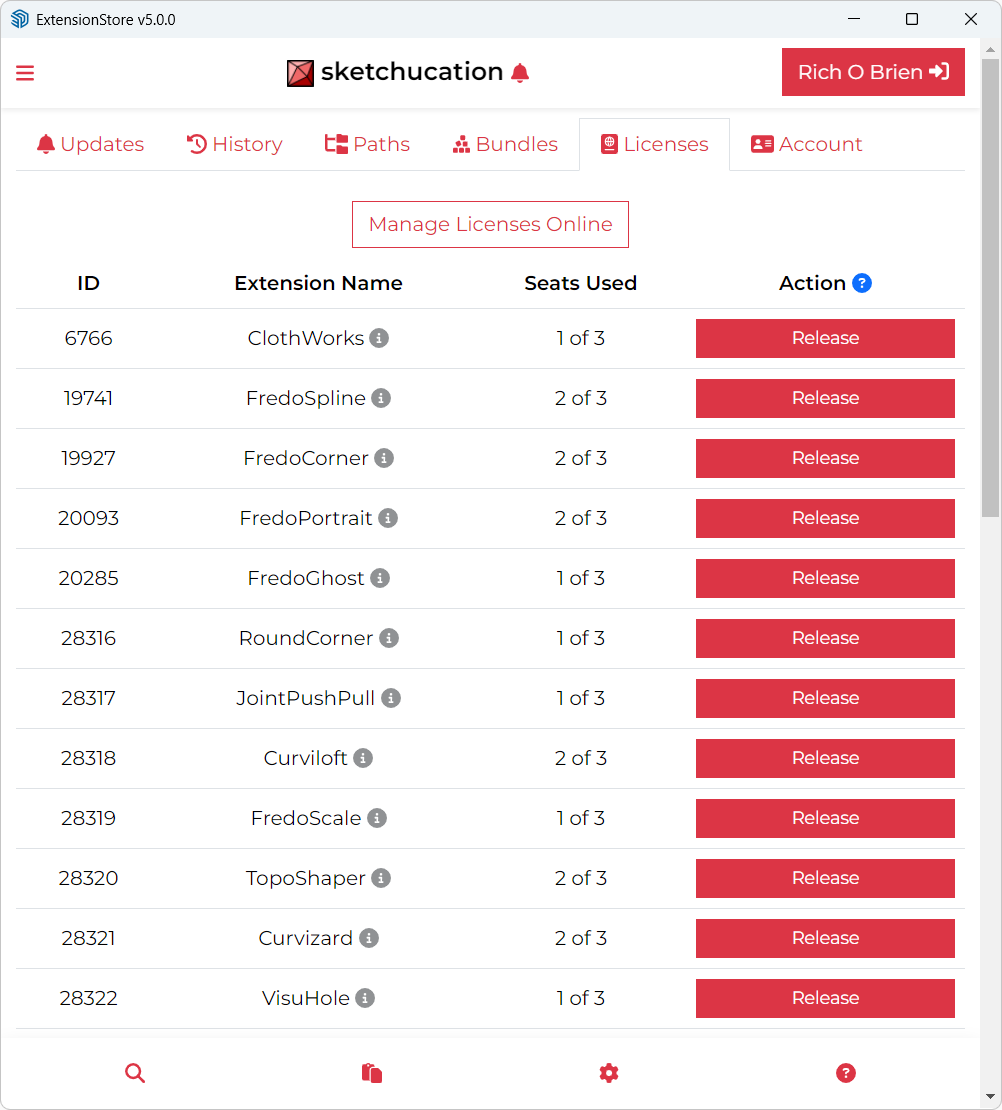Show info icon for VisuHole
The width and height of the screenshot is (1002, 1110).
(365, 998)
